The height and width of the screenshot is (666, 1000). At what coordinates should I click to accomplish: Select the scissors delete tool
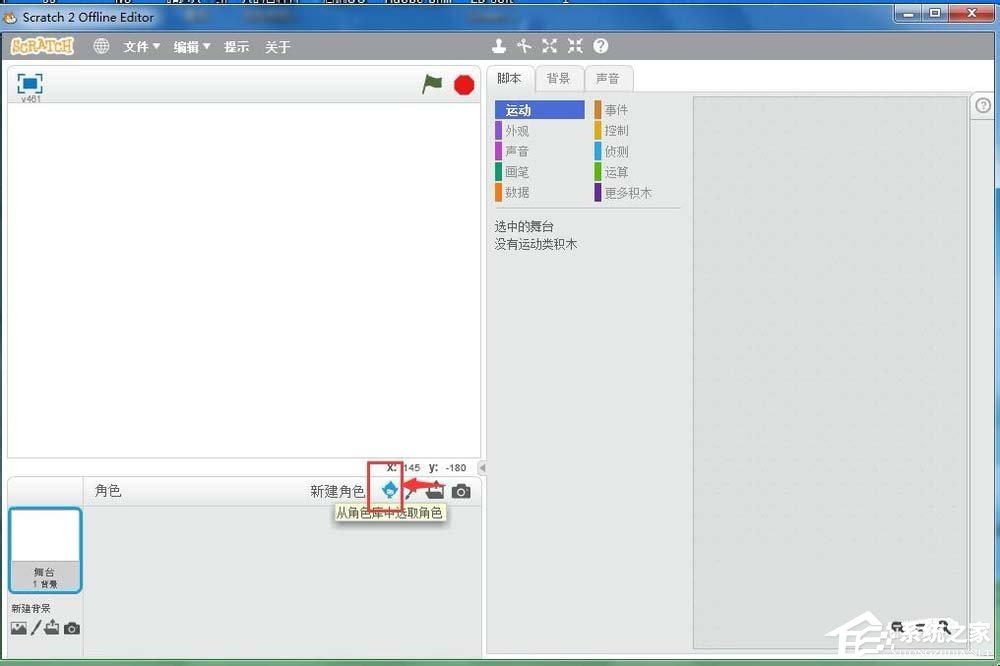click(524, 46)
